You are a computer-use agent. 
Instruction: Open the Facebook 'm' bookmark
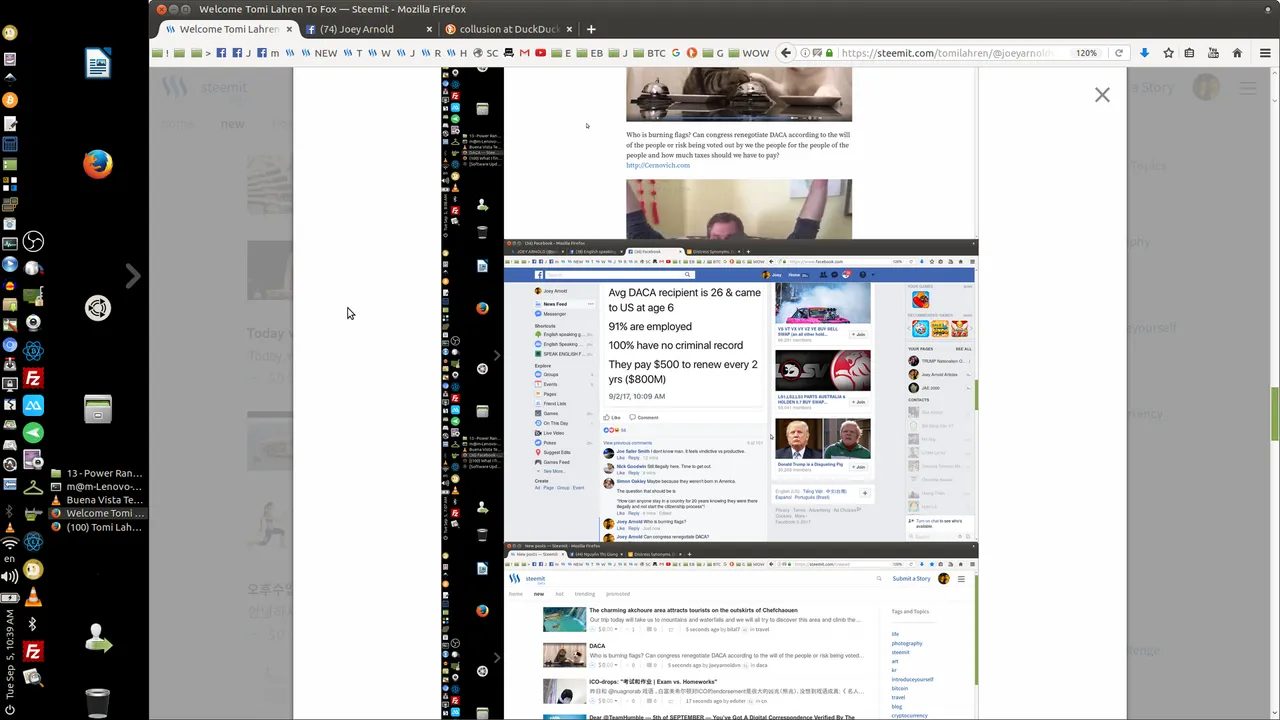(x=267, y=53)
